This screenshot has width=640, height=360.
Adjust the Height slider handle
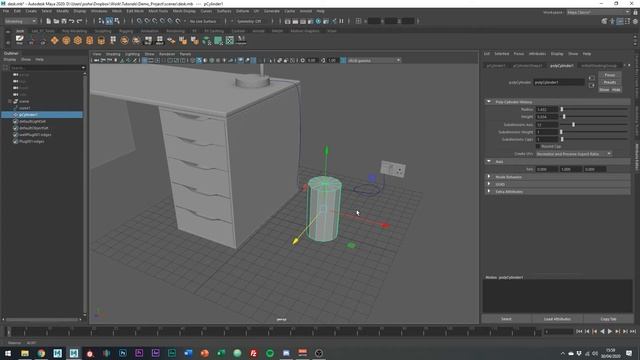pos(564,117)
